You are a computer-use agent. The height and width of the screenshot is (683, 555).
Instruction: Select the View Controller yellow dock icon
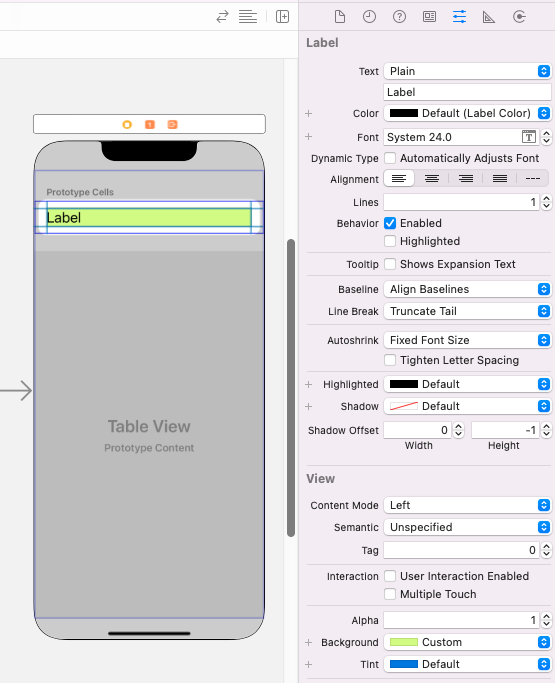[x=127, y=125]
